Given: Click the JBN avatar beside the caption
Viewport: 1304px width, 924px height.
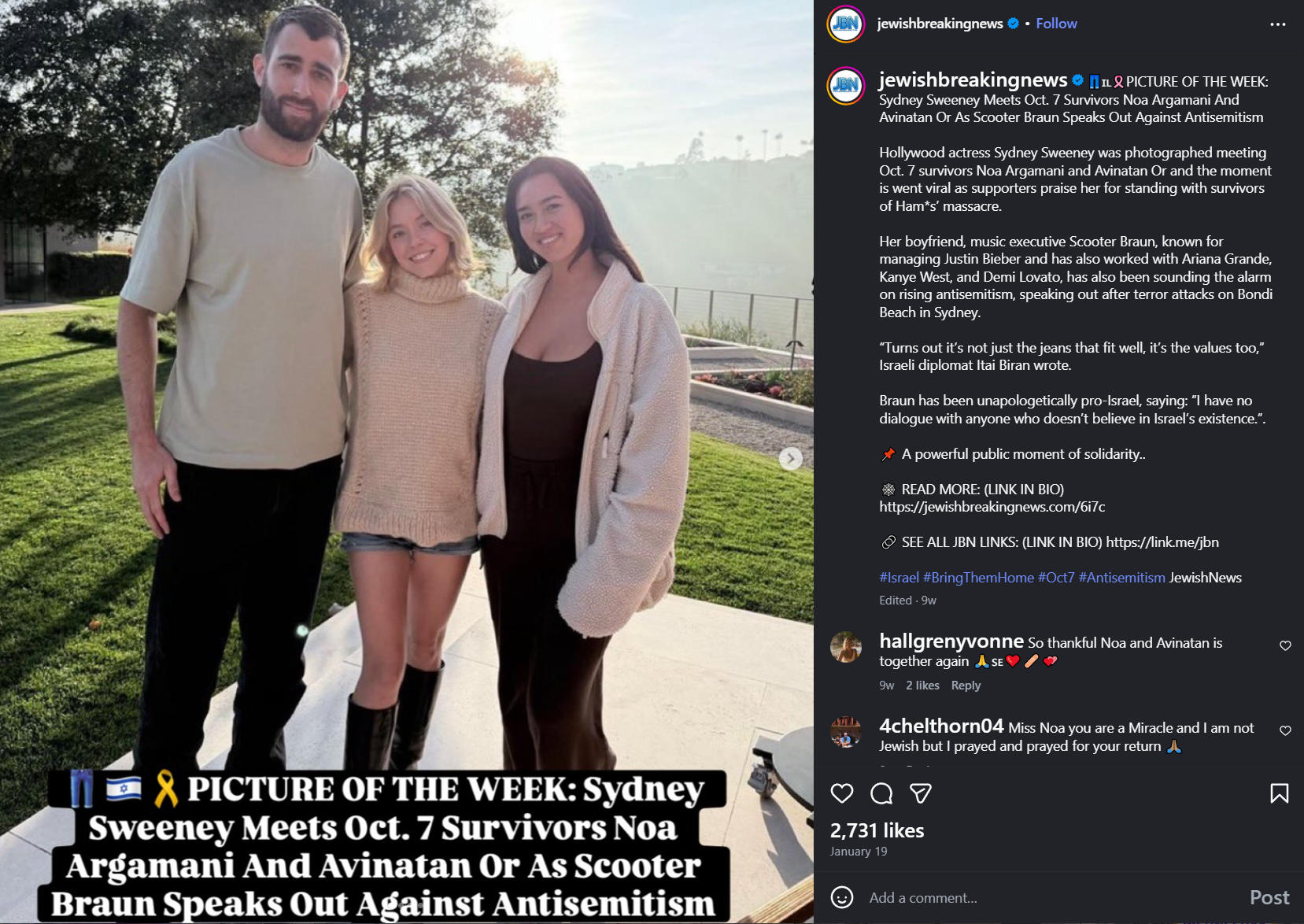Looking at the screenshot, I should click(x=846, y=86).
